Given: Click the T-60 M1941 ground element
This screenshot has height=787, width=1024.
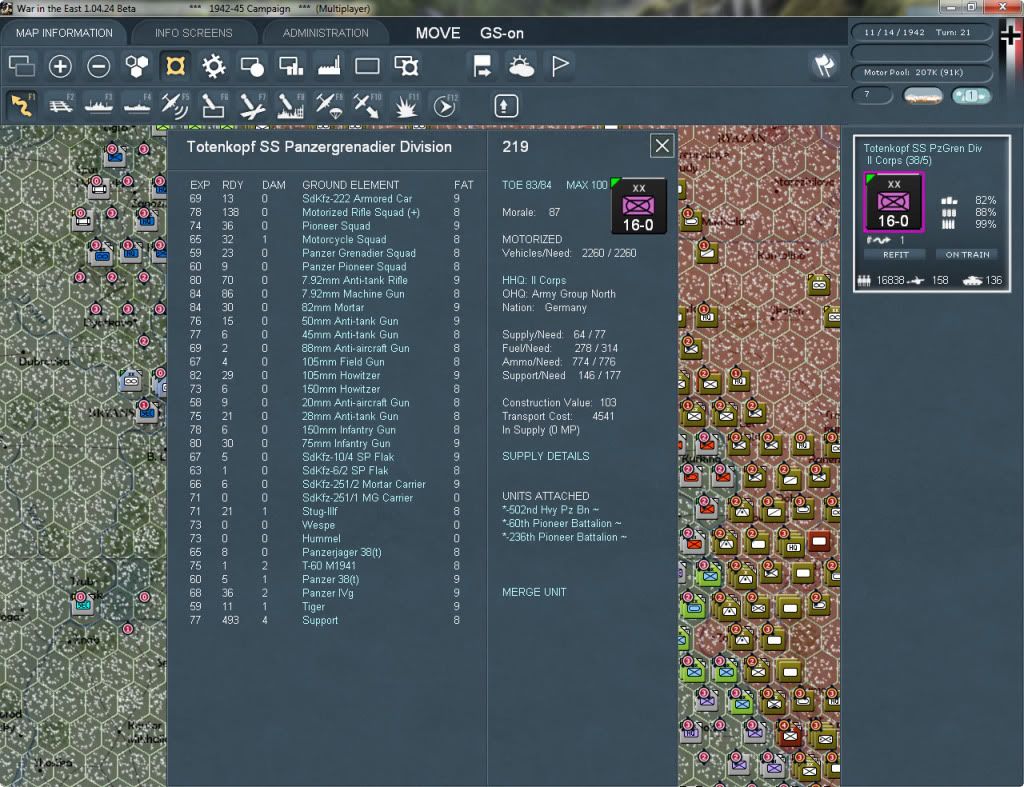Looking at the screenshot, I should (328, 566).
